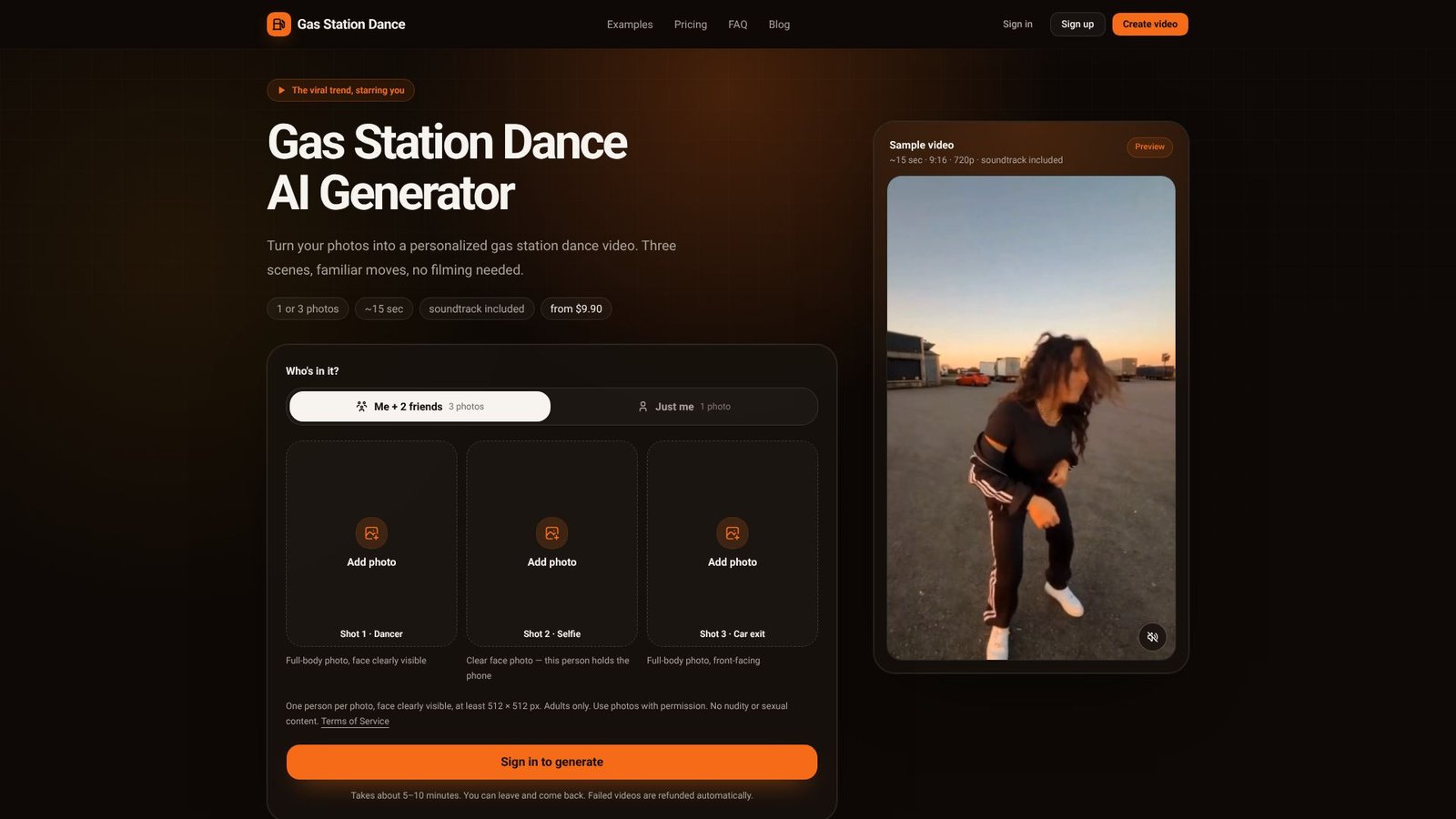Click the Gas Station Dance brand name
Screen dimensions: 1456x819
(x=351, y=25)
